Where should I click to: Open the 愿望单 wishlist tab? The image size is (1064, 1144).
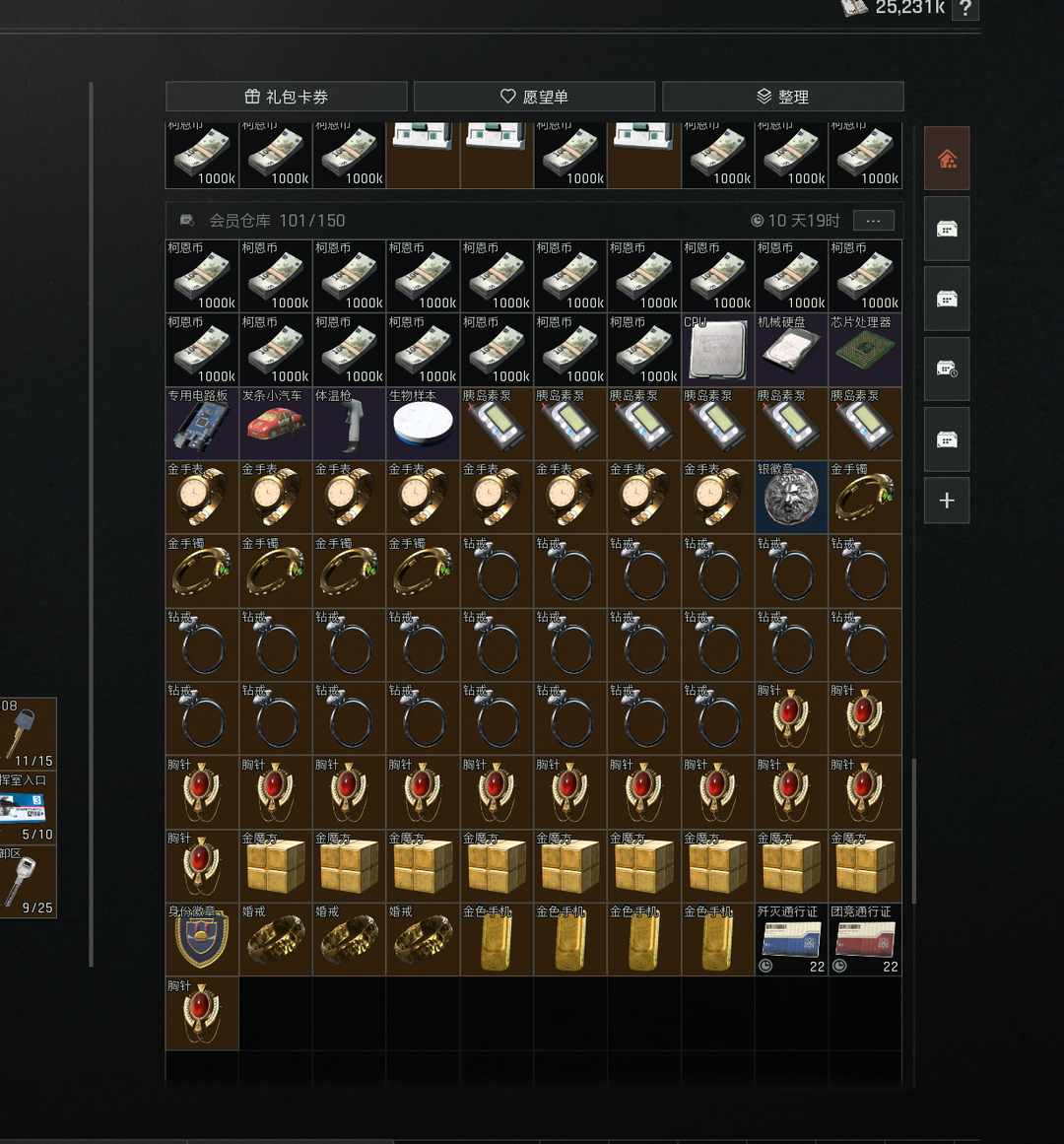tap(534, 97)
